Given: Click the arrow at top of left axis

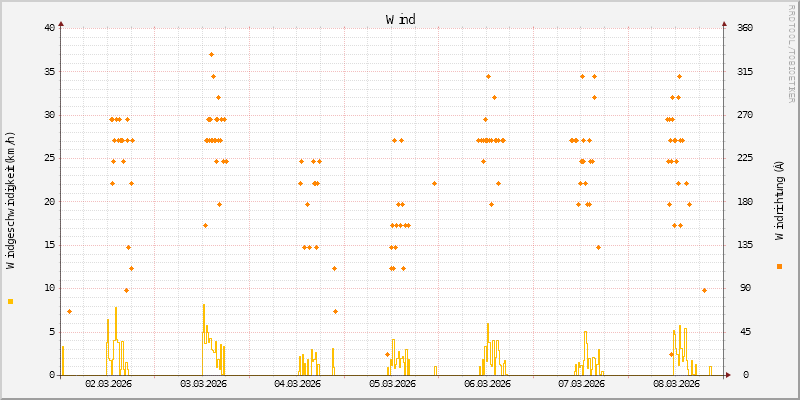Looking at the screenshot, I should [61, 23].
